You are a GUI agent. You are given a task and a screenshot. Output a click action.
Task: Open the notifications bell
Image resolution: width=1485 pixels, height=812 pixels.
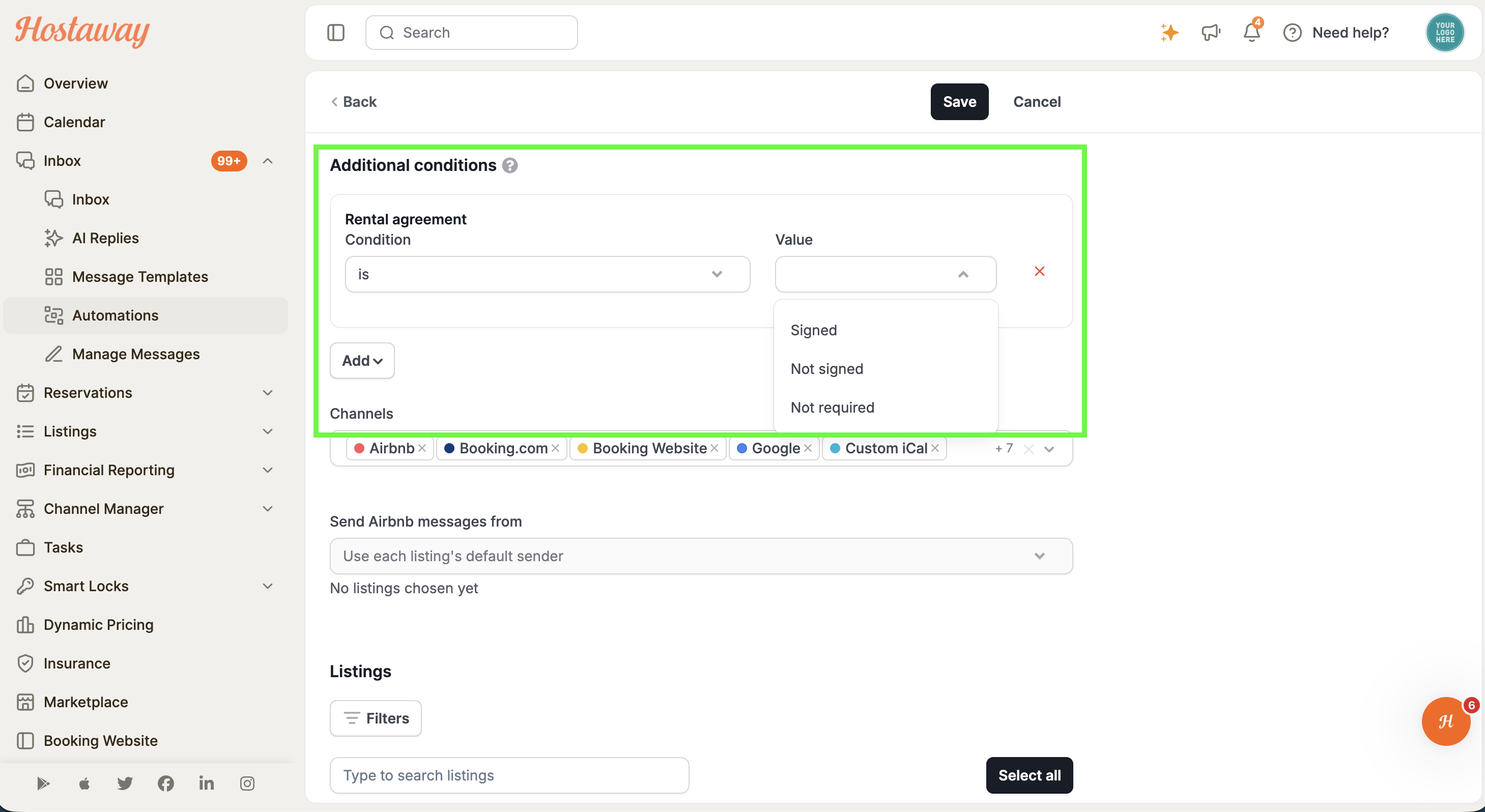pyautogui.click(x=1251, y=31)
